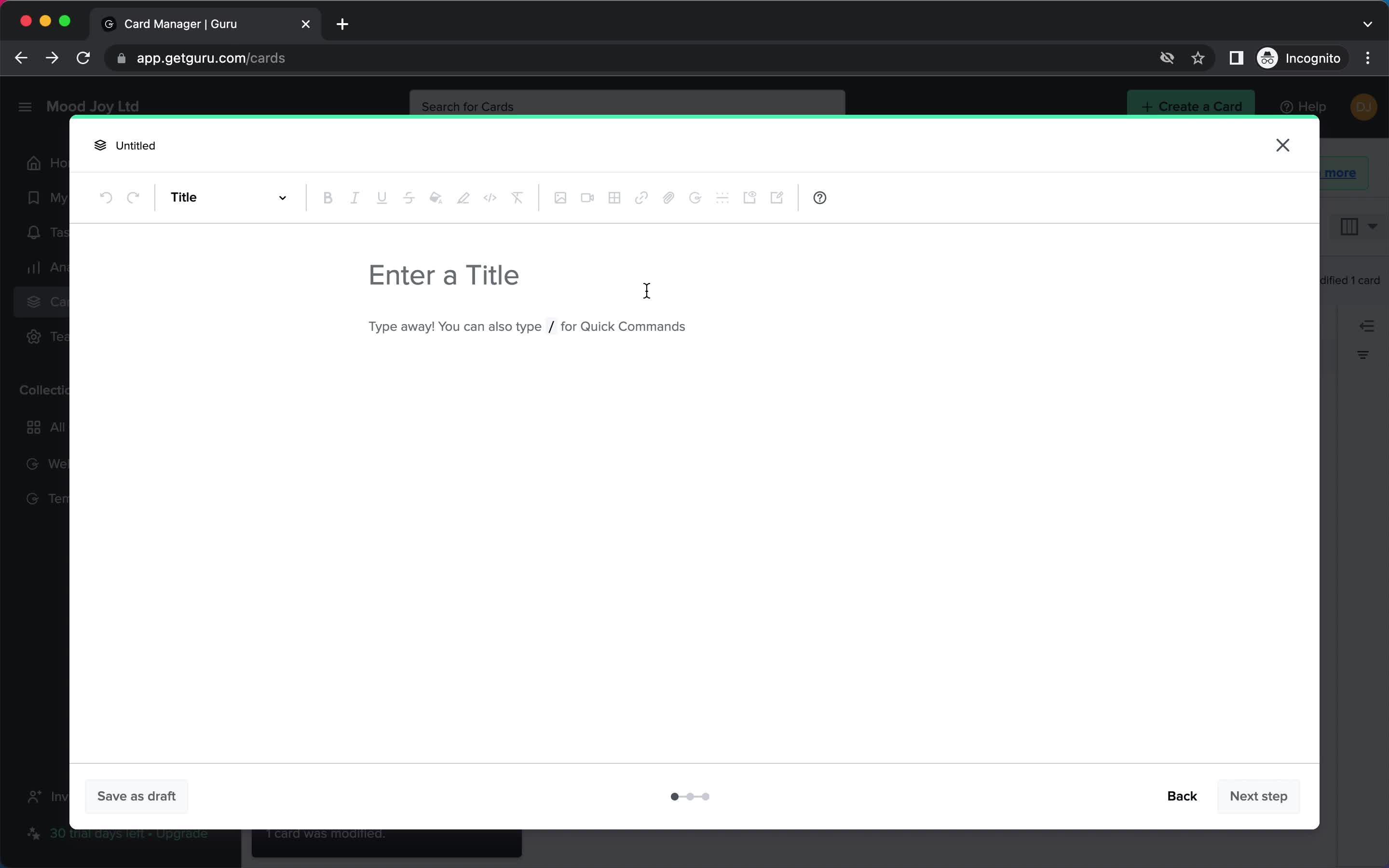This screenshot has height=868, width=1389.
Task: Select the insert table icon
Action: pyautogui.click(x=614, y=197)
